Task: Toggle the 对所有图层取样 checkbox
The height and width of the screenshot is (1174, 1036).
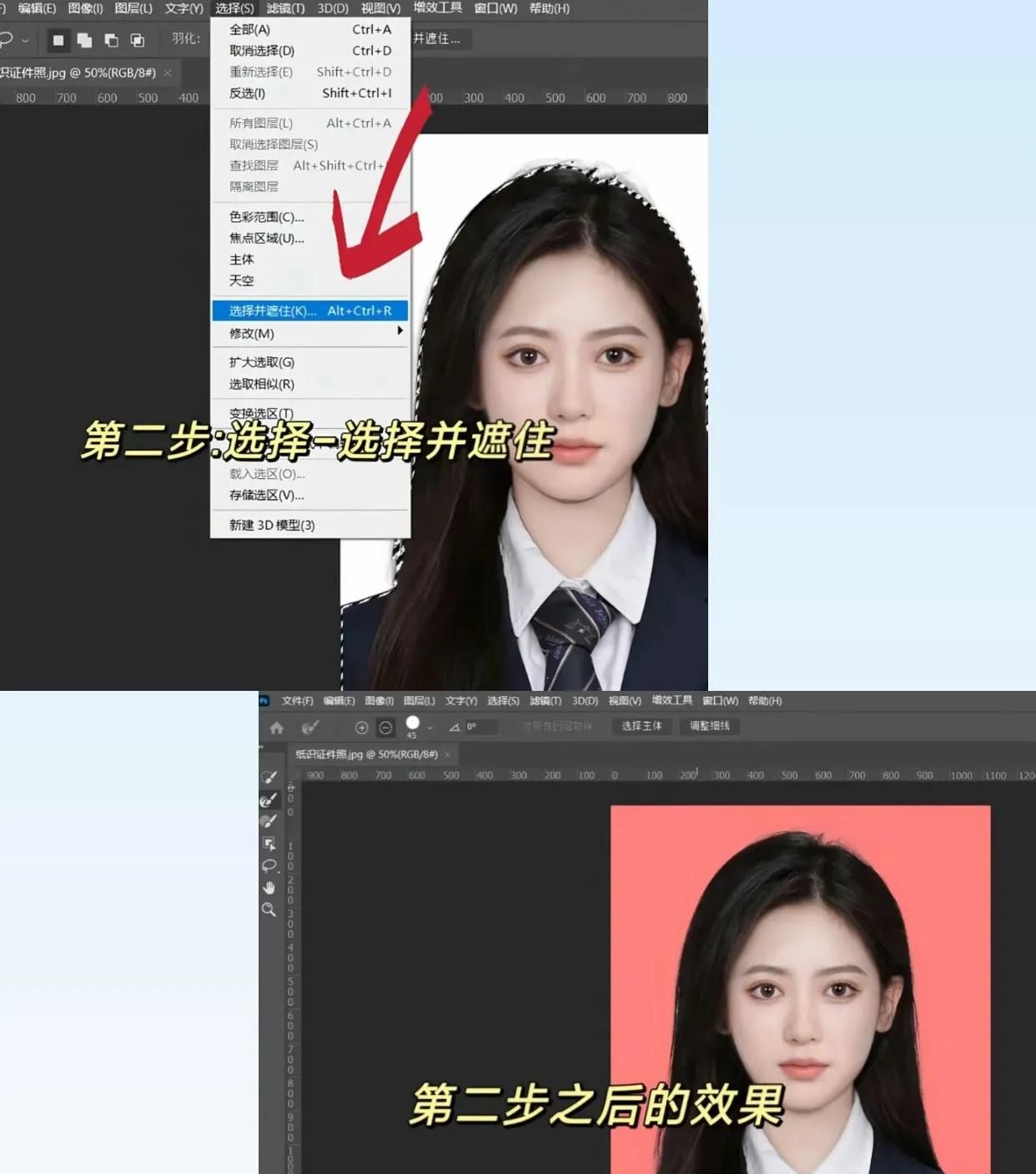Action: point(519,727)
